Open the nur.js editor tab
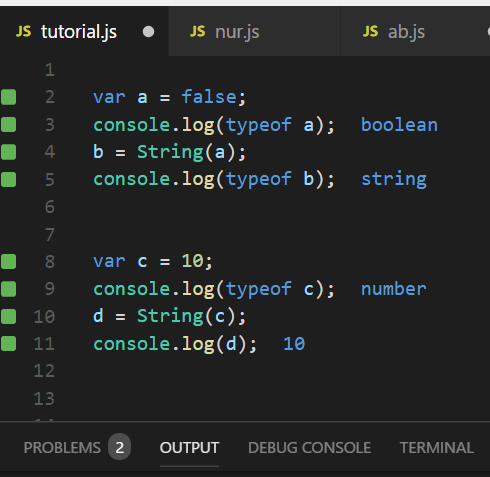This screenshot has width=490, height=477. coord(254,31)
